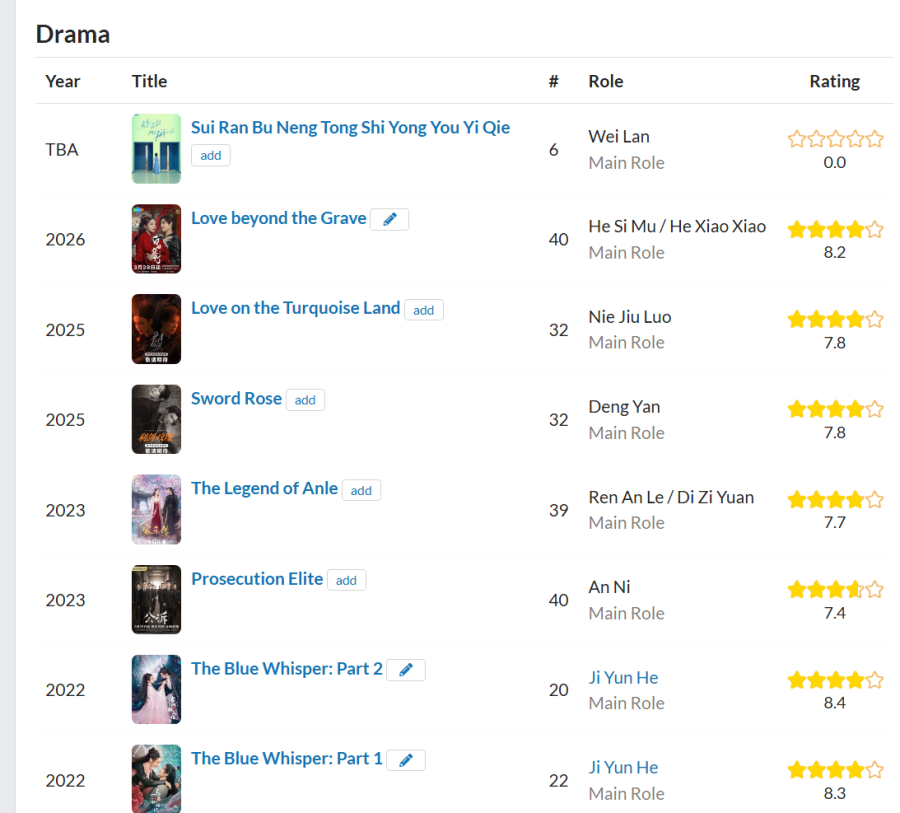Select Prosecution Elite poster thumbnail
This screenshot has height=813, width=900.
click(x=156, y=599)
